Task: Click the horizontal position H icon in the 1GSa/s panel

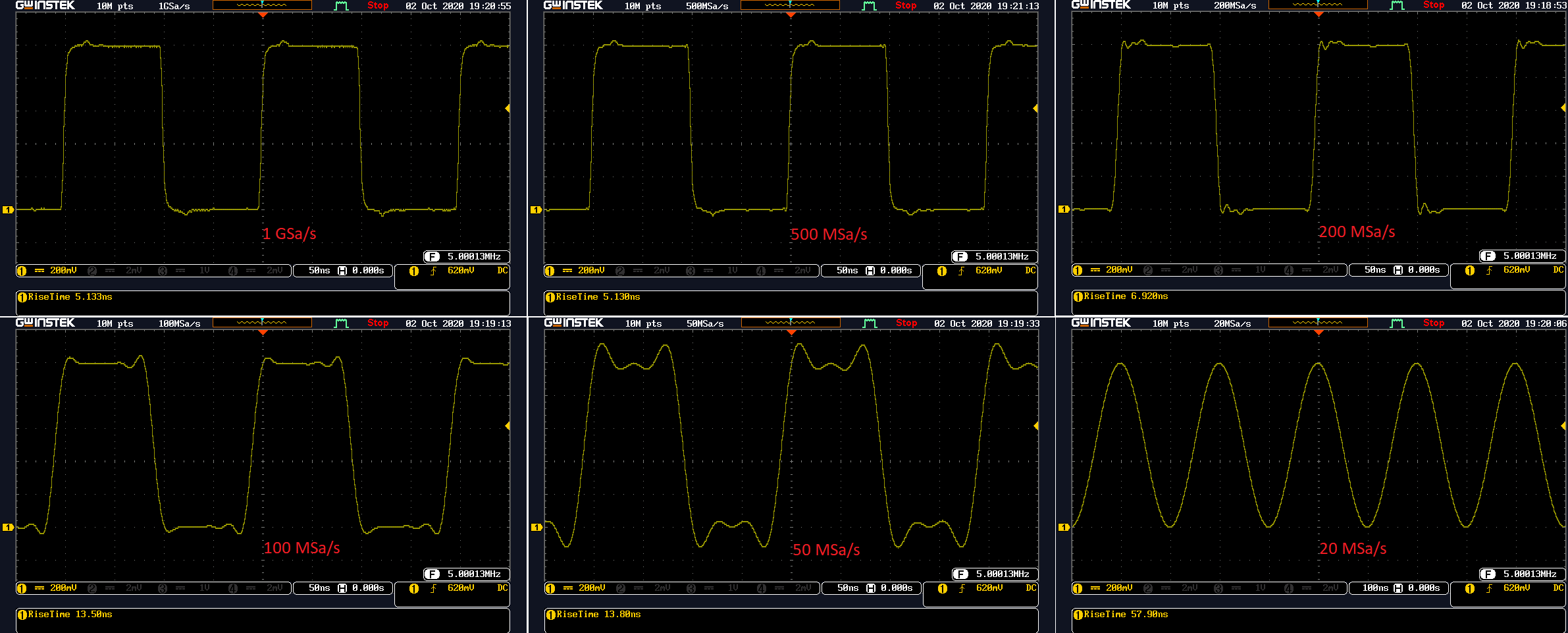Action: (x=342, y=271)
